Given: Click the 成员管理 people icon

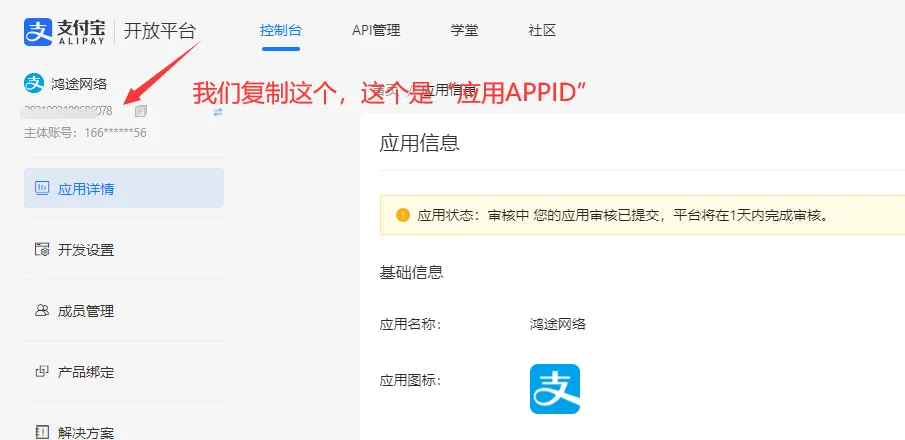Looking at the screenshot, I should point(42,310).
